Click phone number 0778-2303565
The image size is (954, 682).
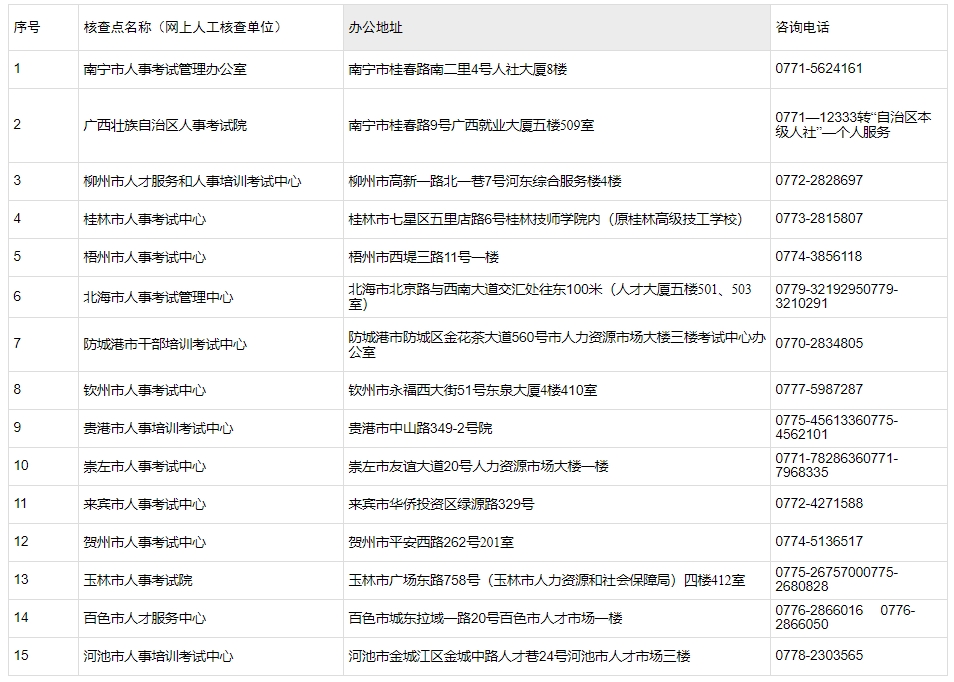(818, 655)
